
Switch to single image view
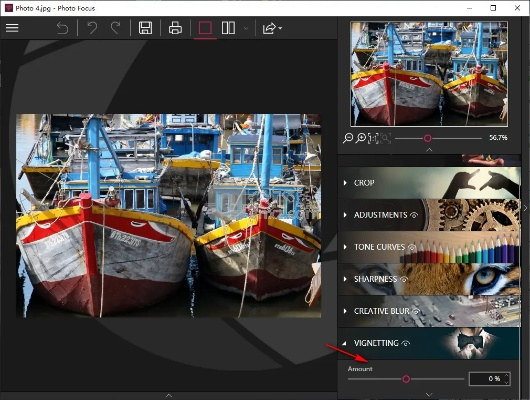pos(205,28)
